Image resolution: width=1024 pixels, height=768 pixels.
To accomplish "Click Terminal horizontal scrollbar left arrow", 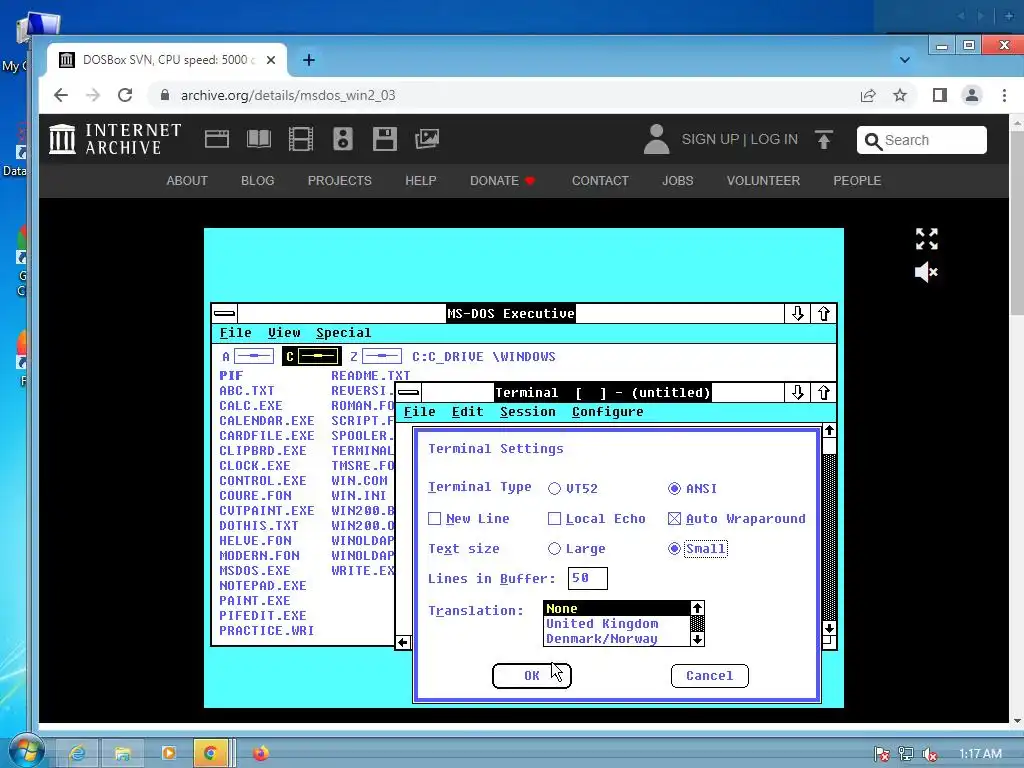I will pyautogui.click(x=403, y=643).
